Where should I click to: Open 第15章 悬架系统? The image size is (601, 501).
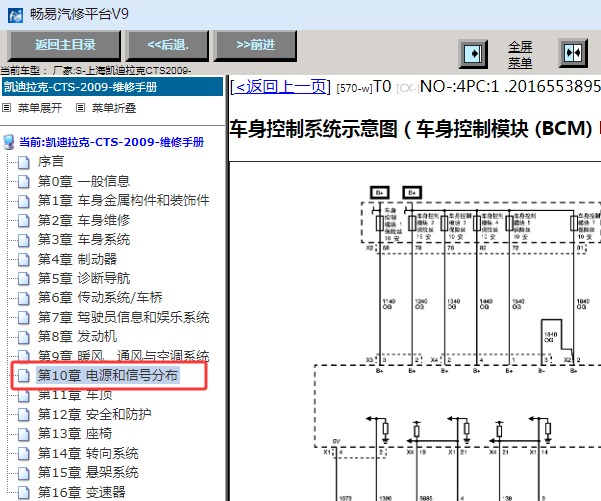(88, 473)
